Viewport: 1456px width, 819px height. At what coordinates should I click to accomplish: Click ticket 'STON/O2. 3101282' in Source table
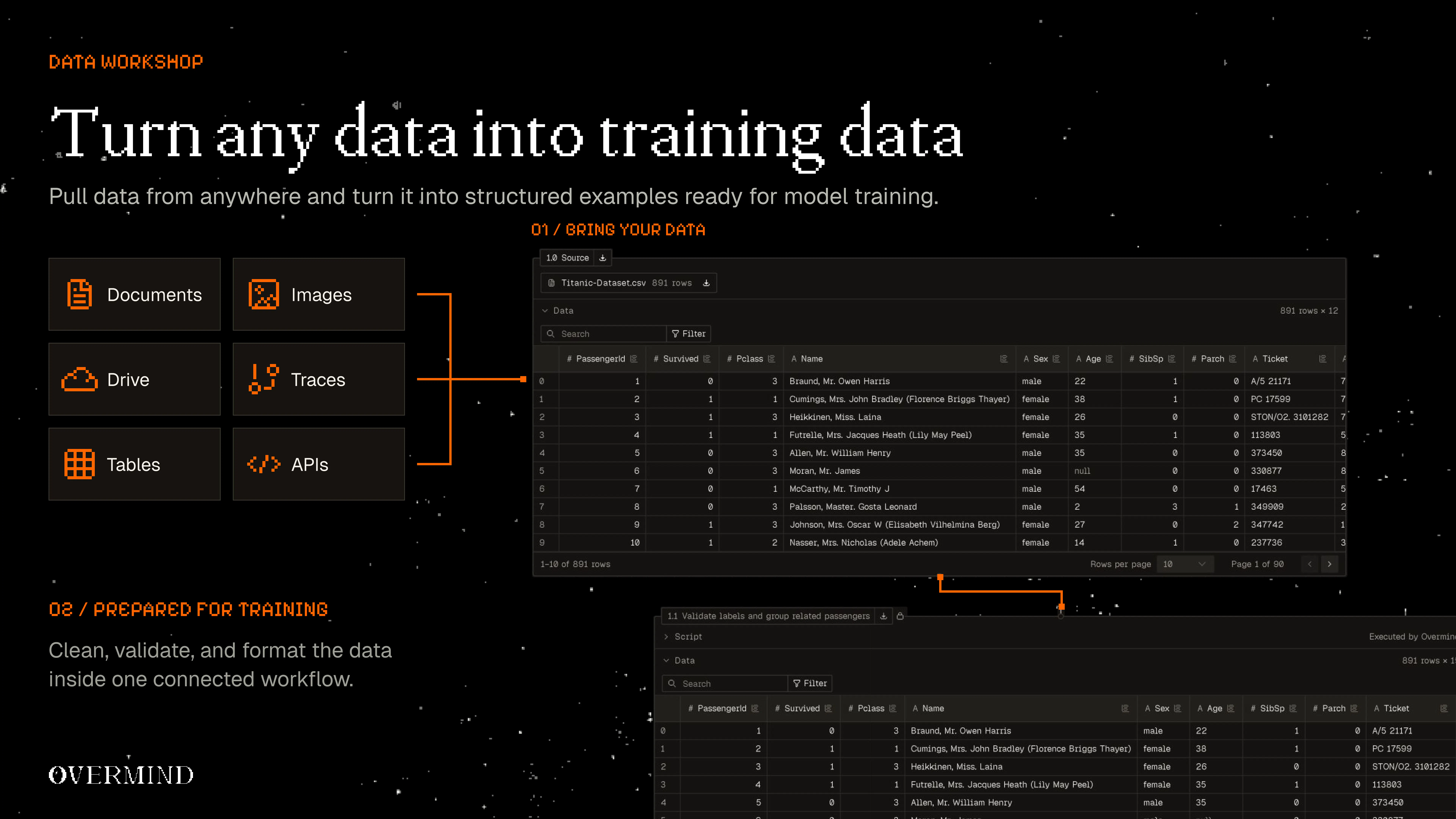(1289, 417)
